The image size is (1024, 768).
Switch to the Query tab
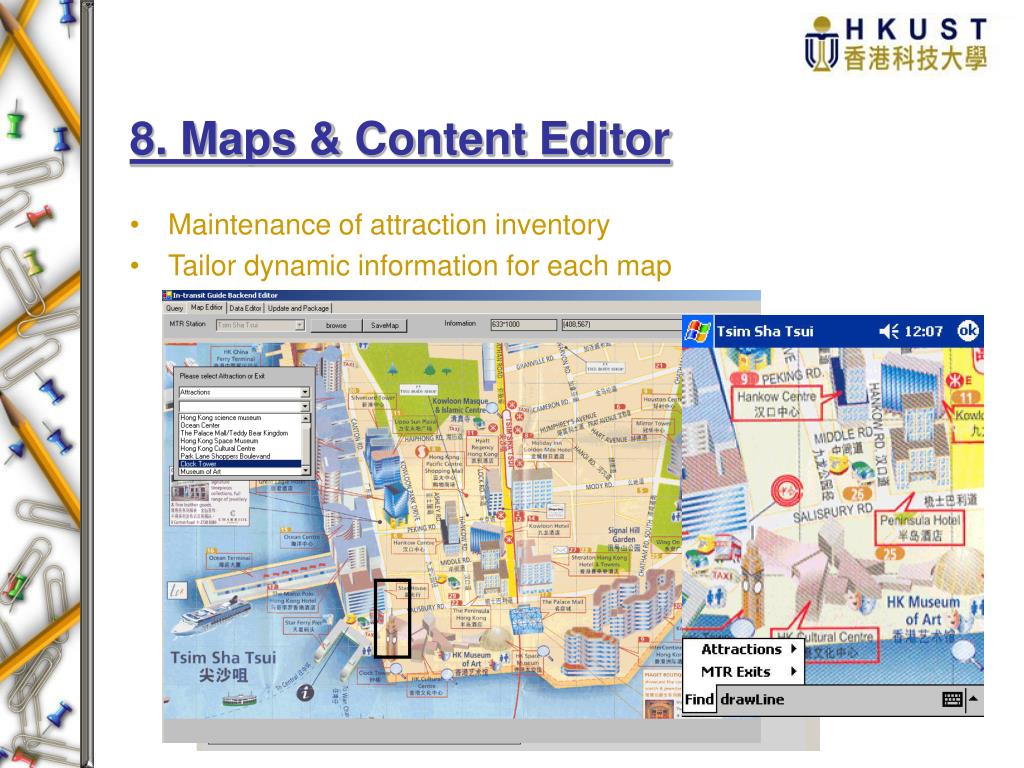174,308
